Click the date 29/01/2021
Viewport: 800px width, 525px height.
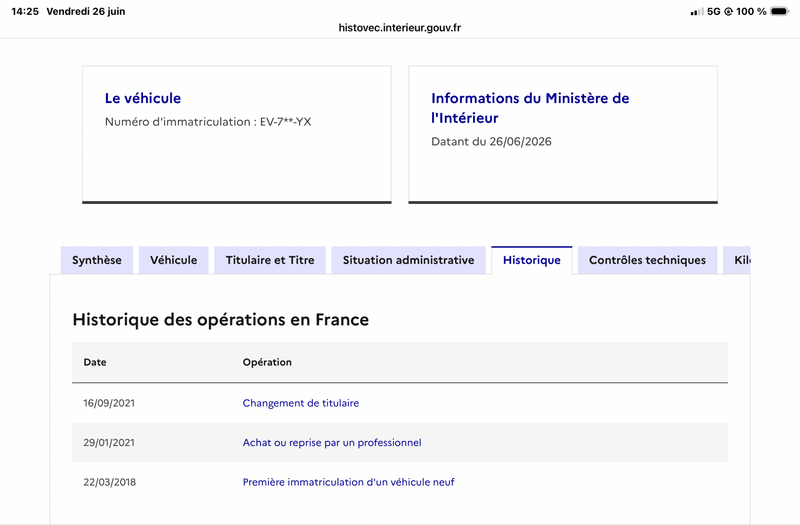(109, 442)
